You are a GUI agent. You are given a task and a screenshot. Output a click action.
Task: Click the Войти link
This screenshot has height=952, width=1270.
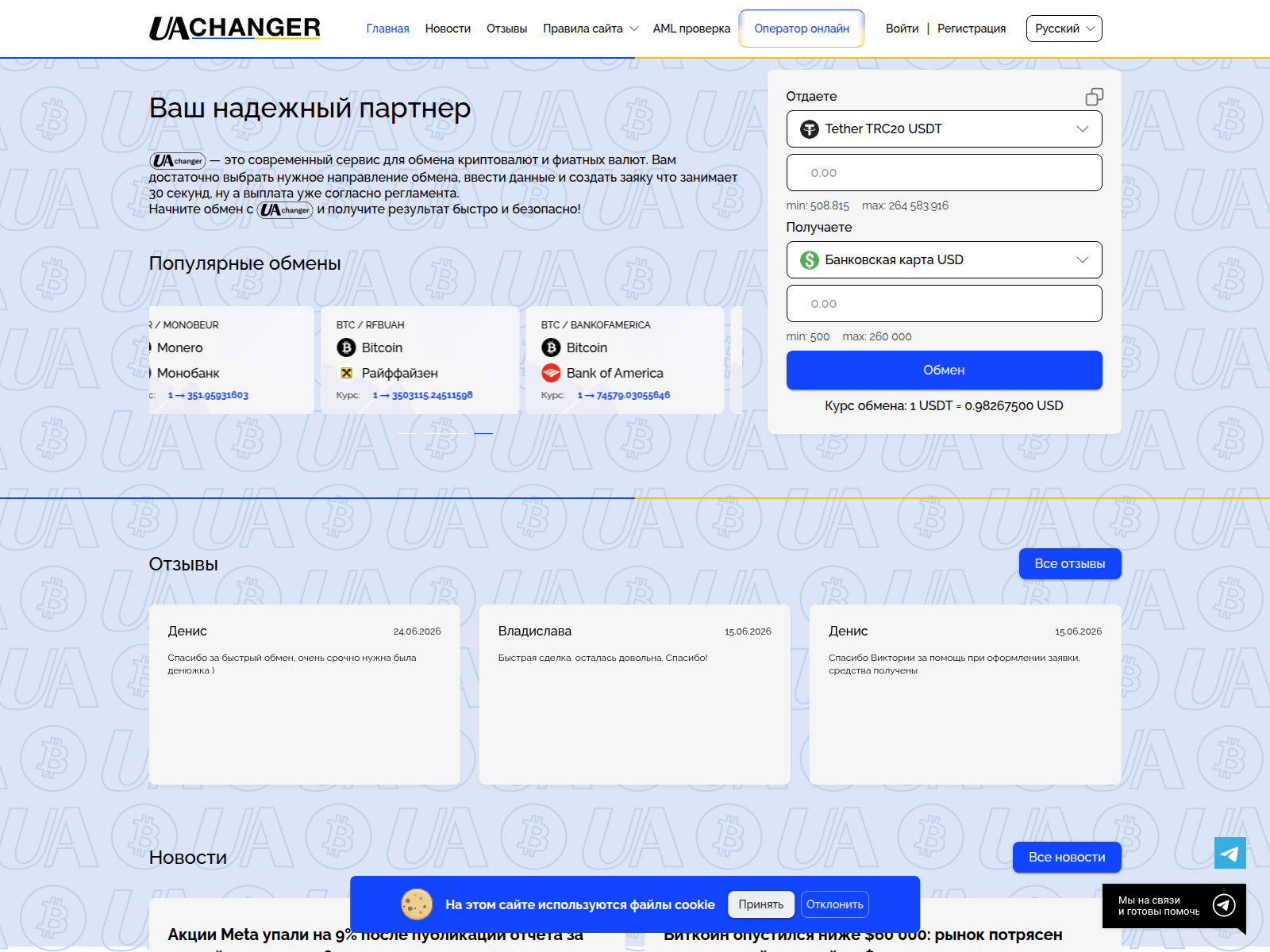902,29
